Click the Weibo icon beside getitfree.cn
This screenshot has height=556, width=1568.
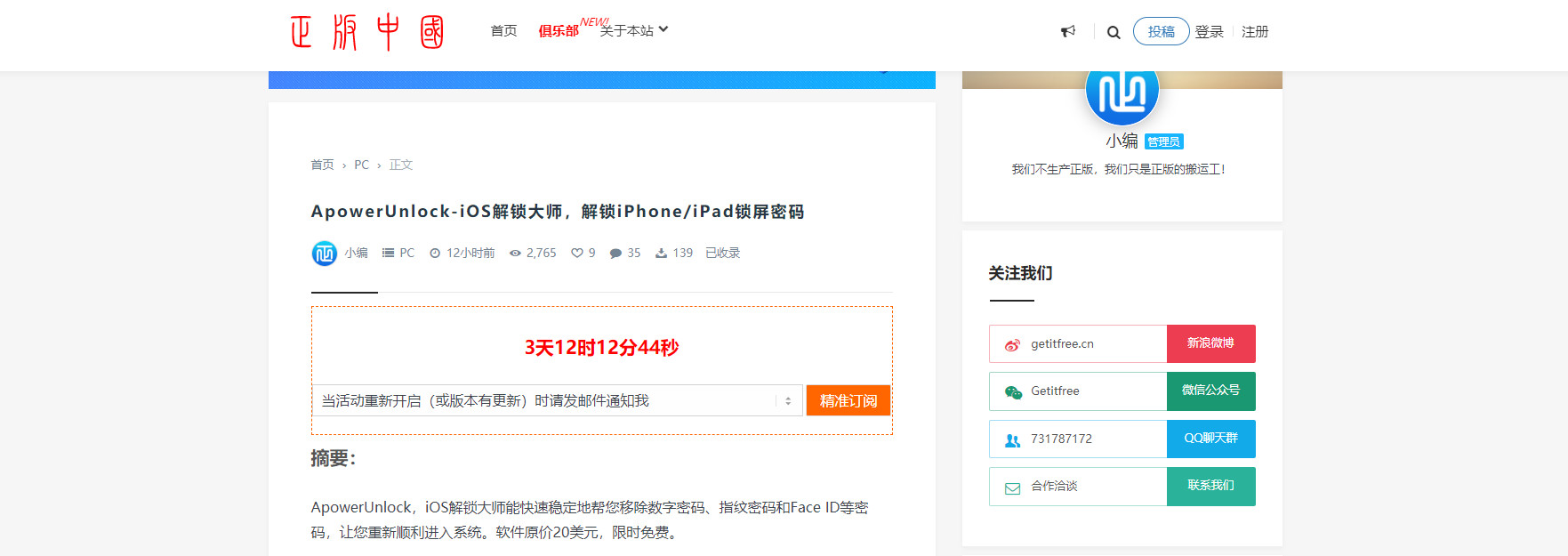coord(1012,345)
